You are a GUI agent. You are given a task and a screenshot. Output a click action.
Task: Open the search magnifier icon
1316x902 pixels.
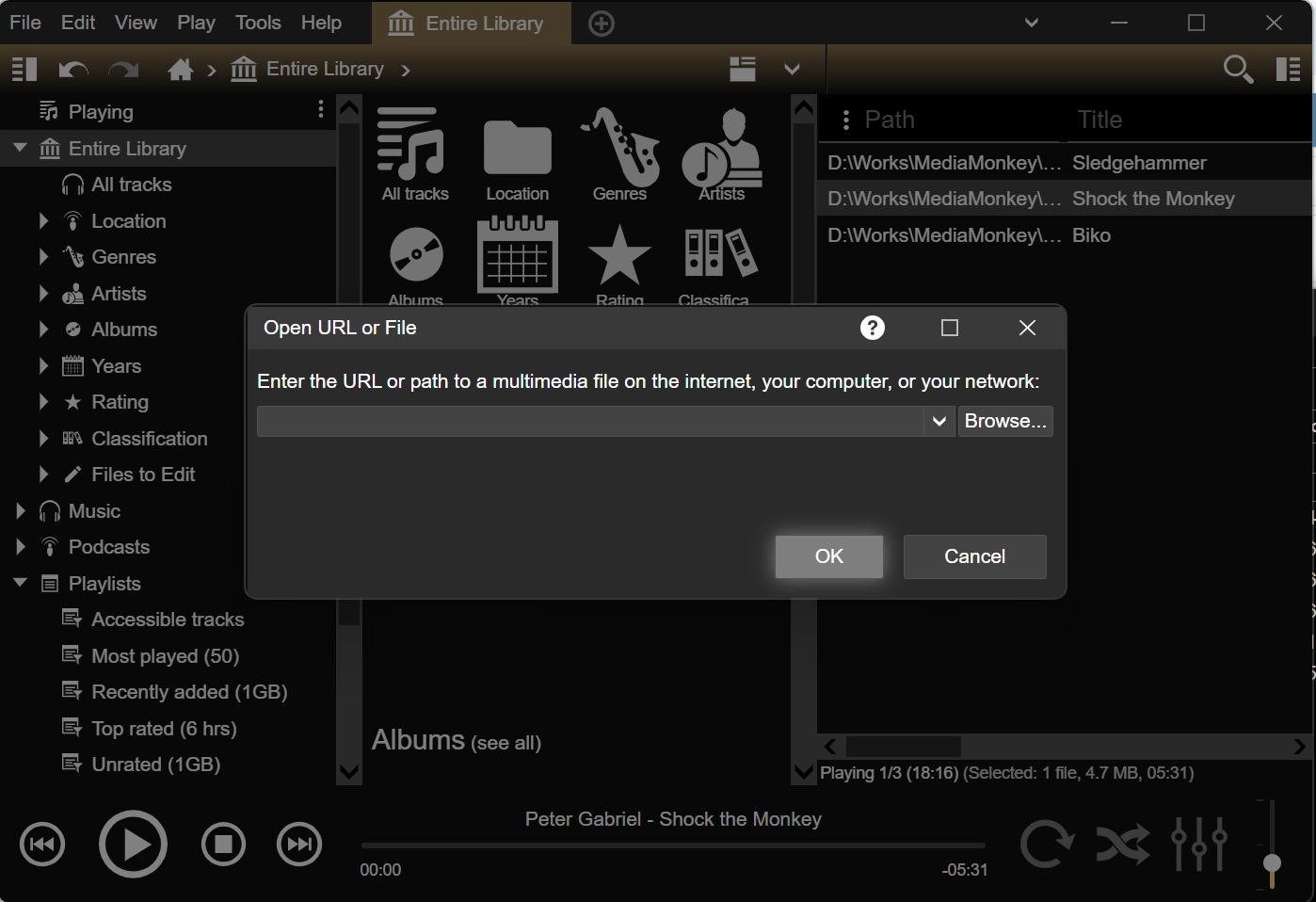coord(1237,70)
